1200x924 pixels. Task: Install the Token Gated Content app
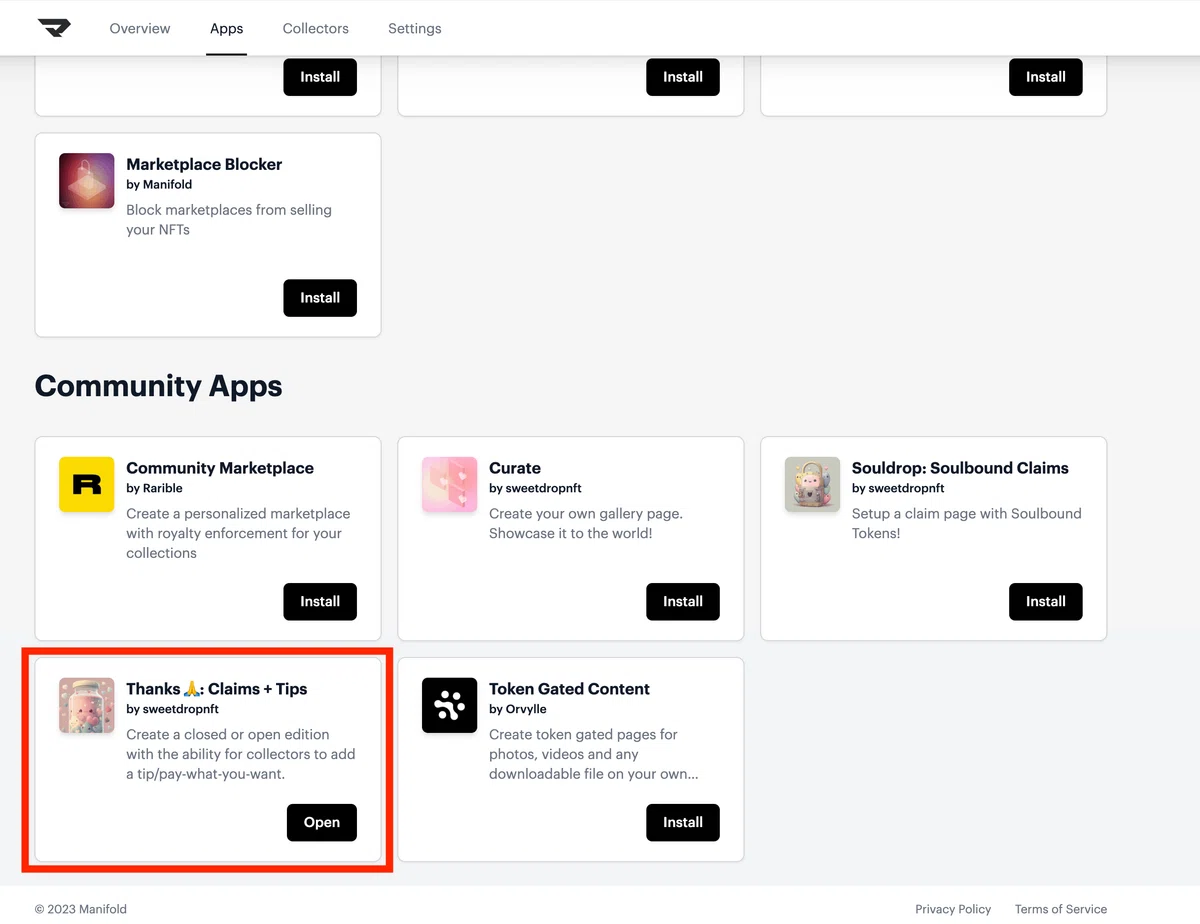click(683, 823)
